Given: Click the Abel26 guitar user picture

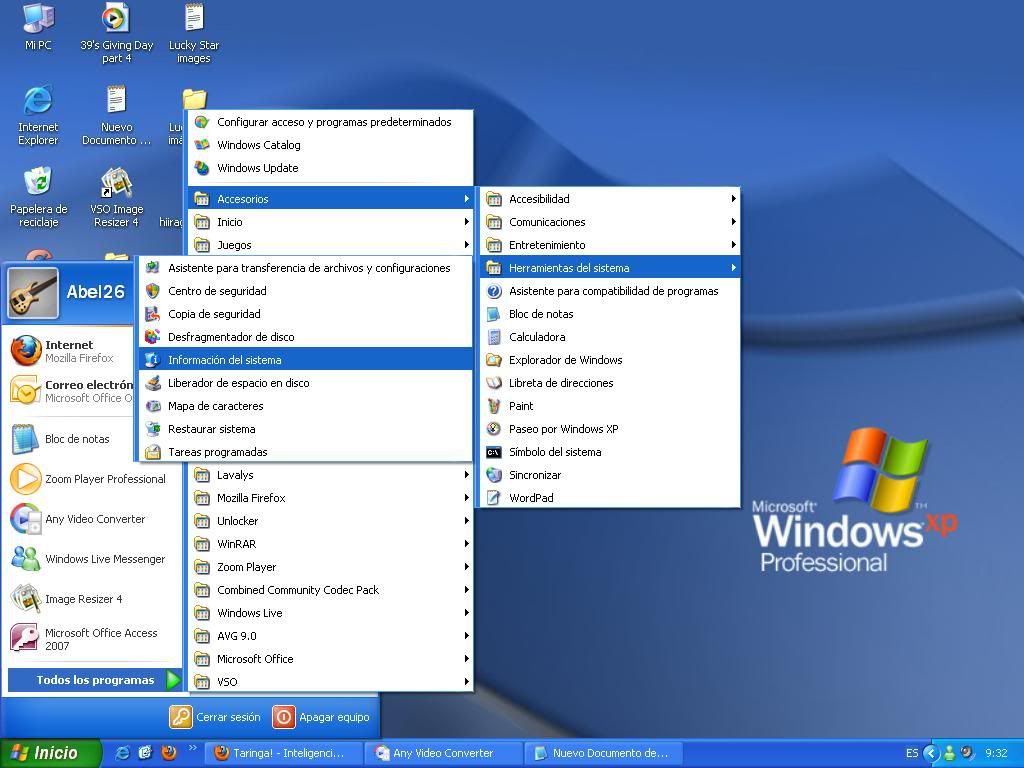Looking at the screenshot, I should (33, 293).
